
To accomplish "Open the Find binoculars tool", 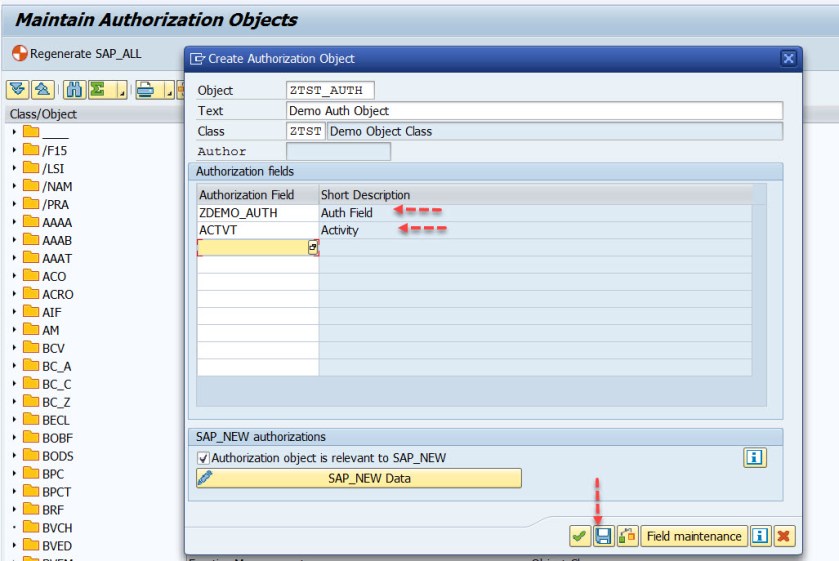I will click(x=74, y=89).
